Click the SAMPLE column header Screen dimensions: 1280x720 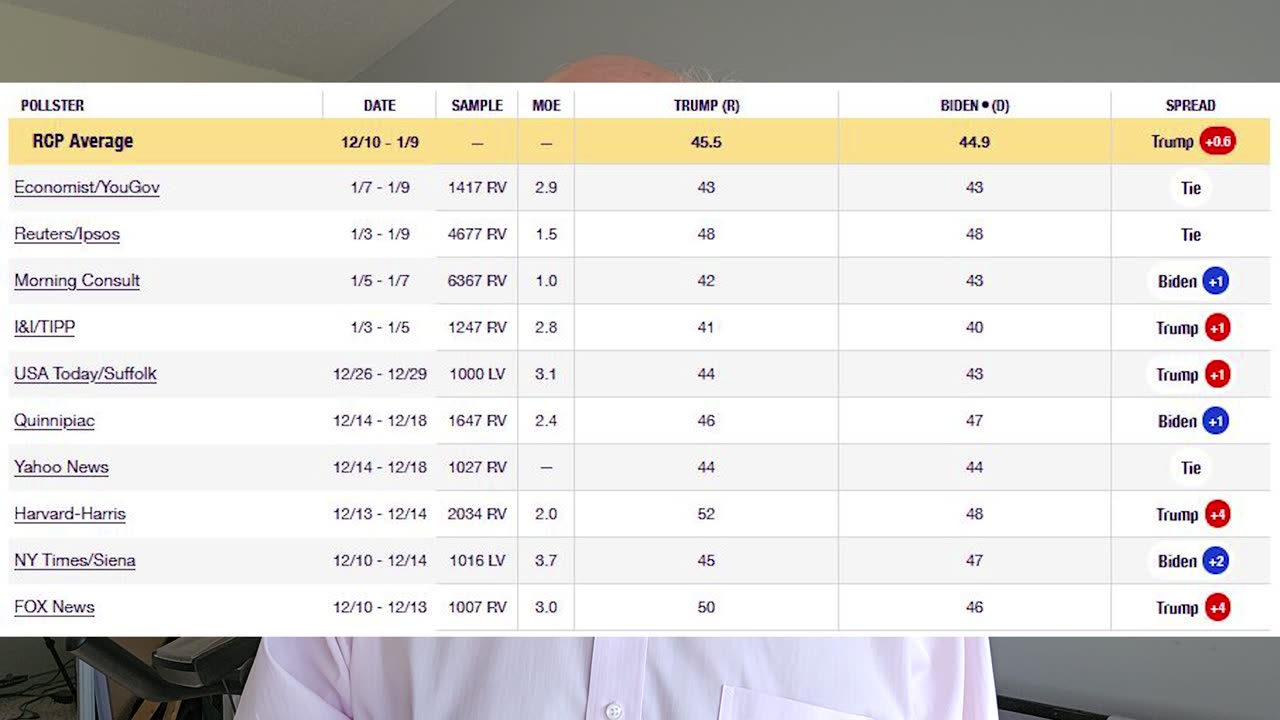point(477,105)
